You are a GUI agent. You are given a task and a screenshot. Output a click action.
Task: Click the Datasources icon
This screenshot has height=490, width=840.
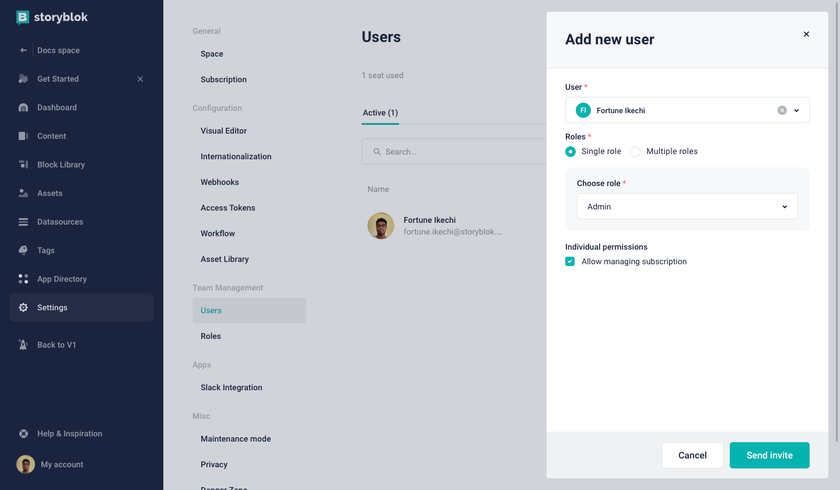coord(23,222)
